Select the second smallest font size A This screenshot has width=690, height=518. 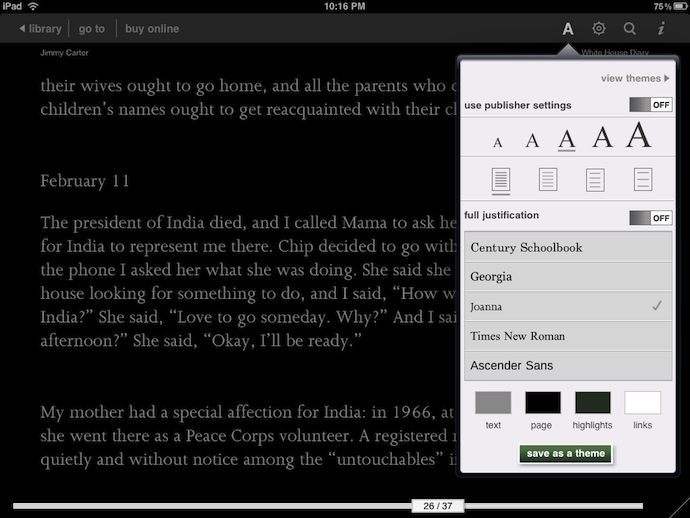click(532, 141)
